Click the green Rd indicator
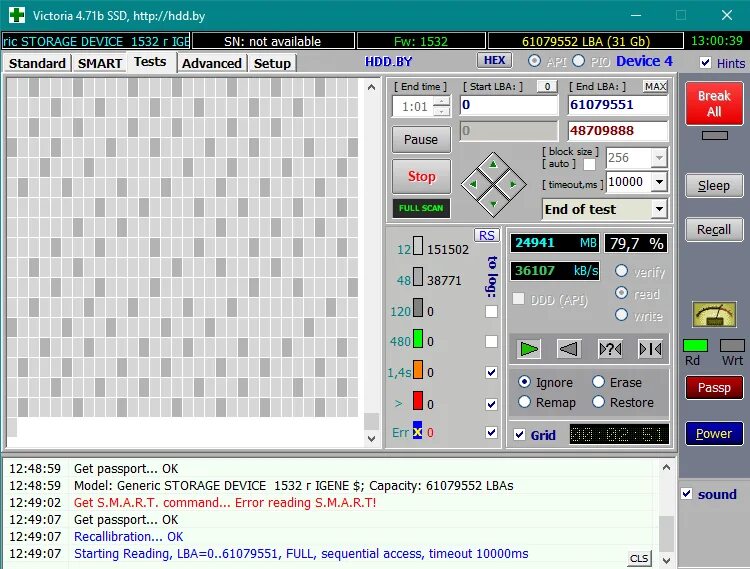 [695, 345]
